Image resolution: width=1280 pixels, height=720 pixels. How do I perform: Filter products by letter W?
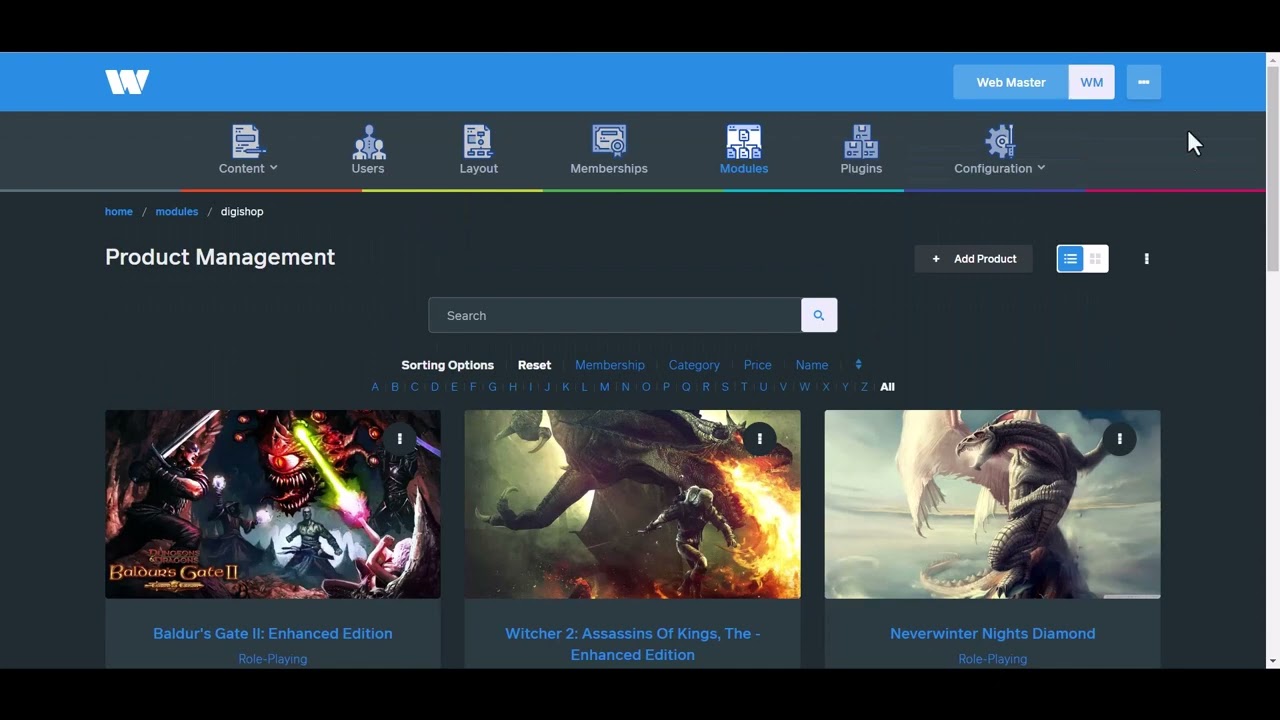805,387
